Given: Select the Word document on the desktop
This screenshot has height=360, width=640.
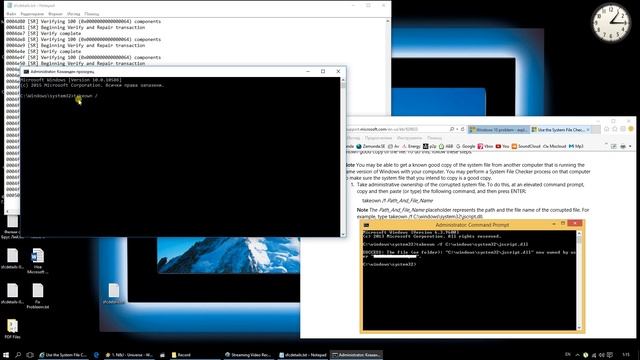Looking at the screenshot, I should click(x=38, y=261).
